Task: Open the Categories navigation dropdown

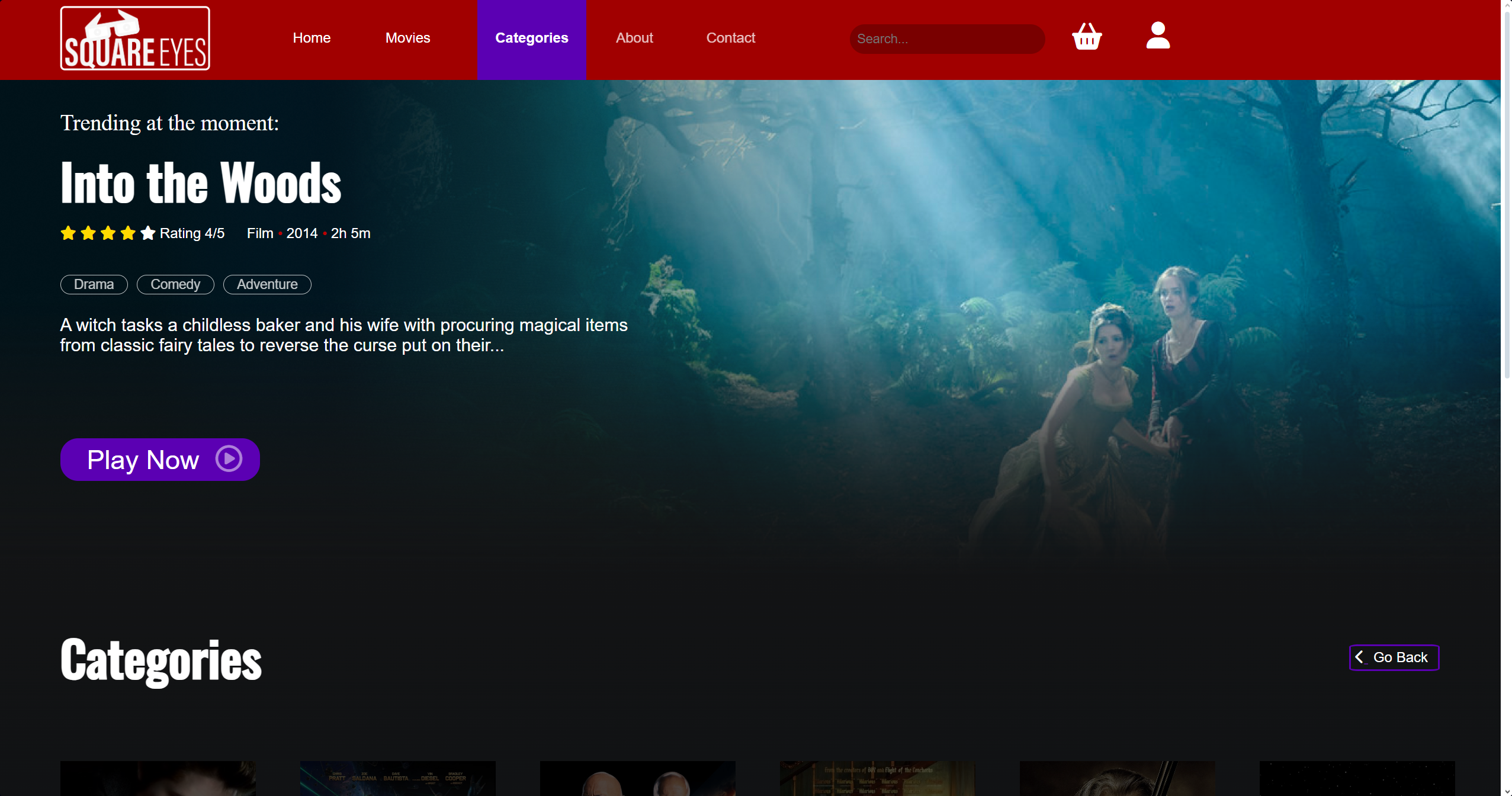Action: (x=531, y=38)
